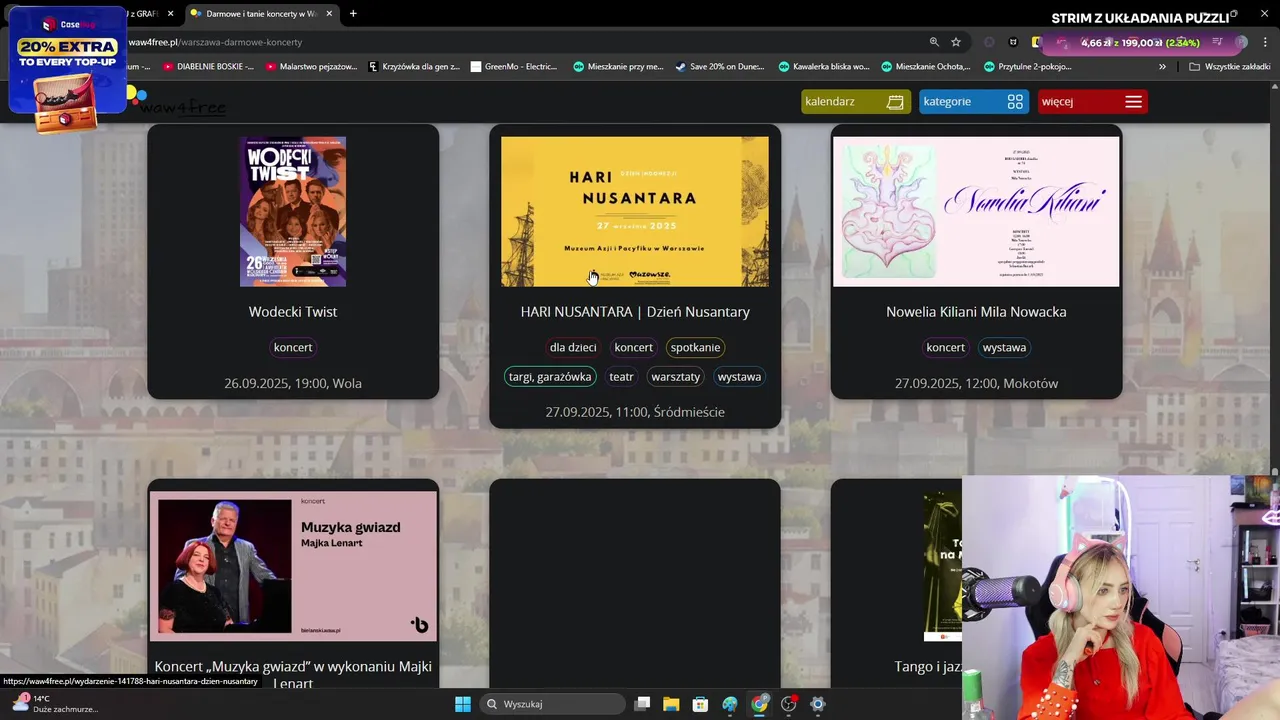
Task: Open the weather widget showing 14°C
Action: click(55, 704)
